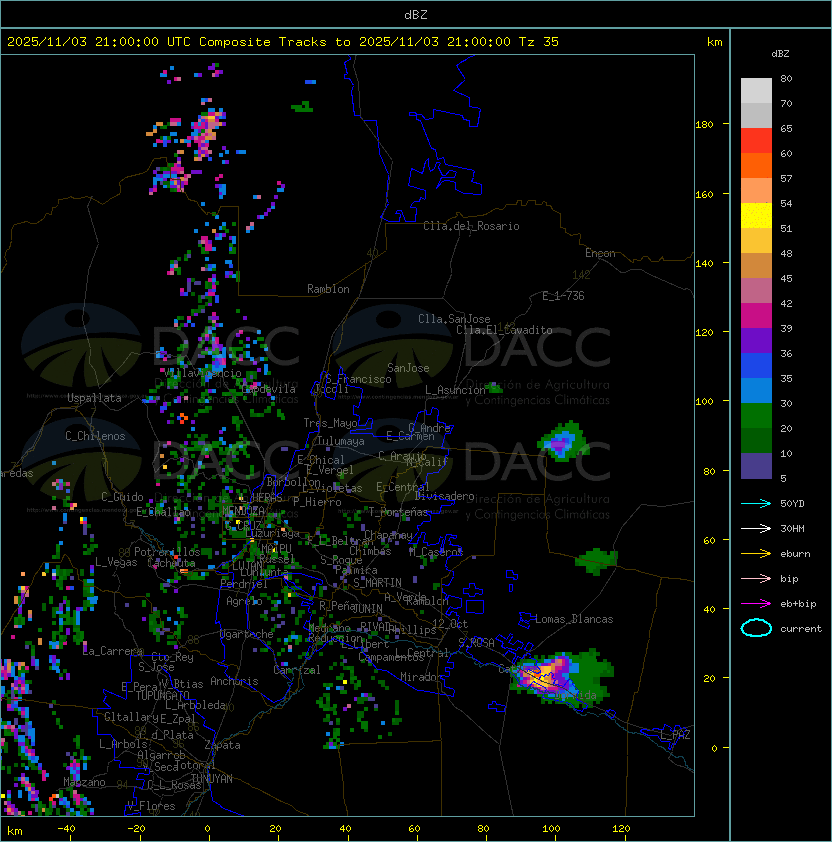Click the 'Mirador' map label
Image resolution: width=832 pixels, height=842 pixels.
[x=422, y=677]
